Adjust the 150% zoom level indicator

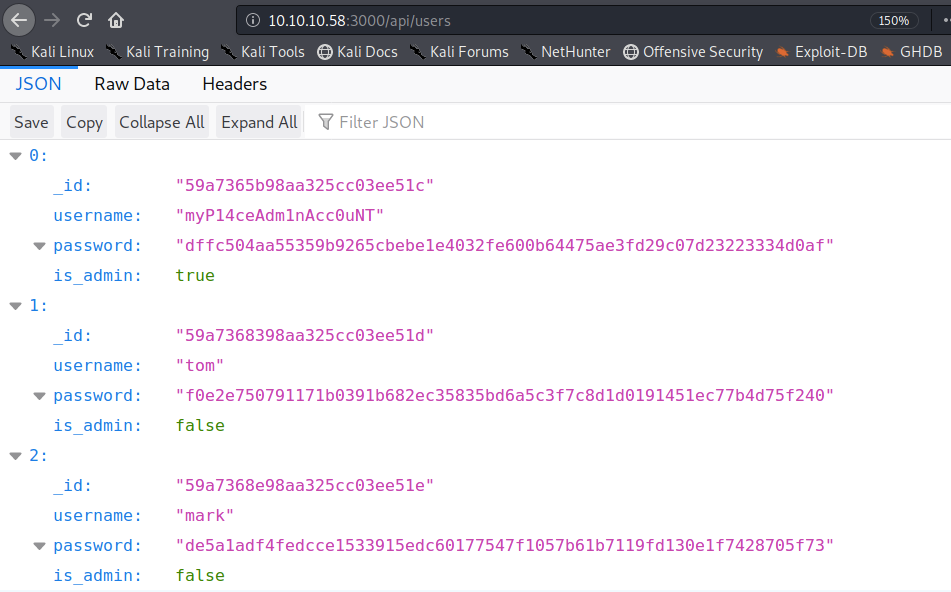click(891, 20)
